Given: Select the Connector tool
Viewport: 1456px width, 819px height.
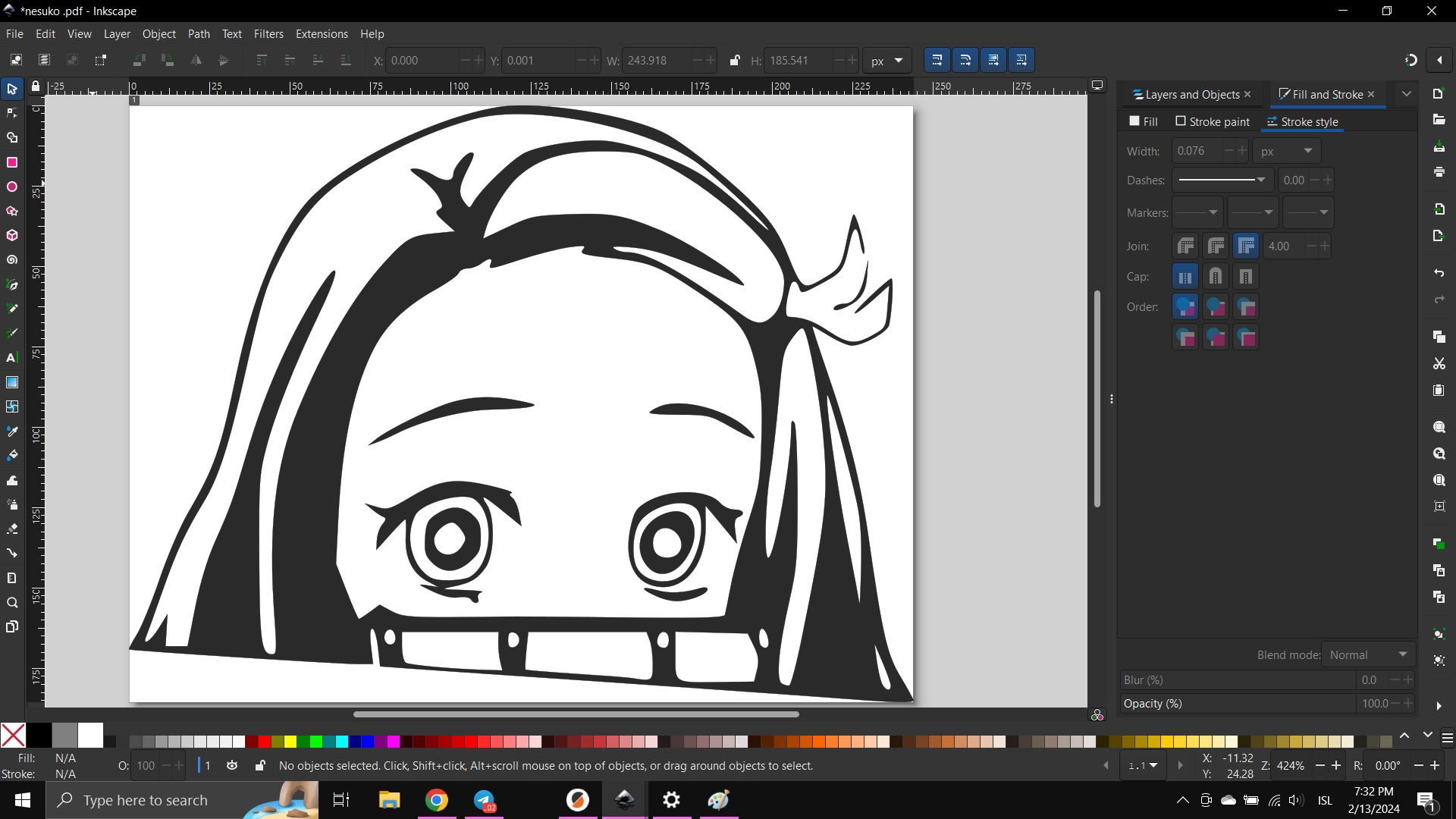Looking at the screenshot, I should 12,553.
